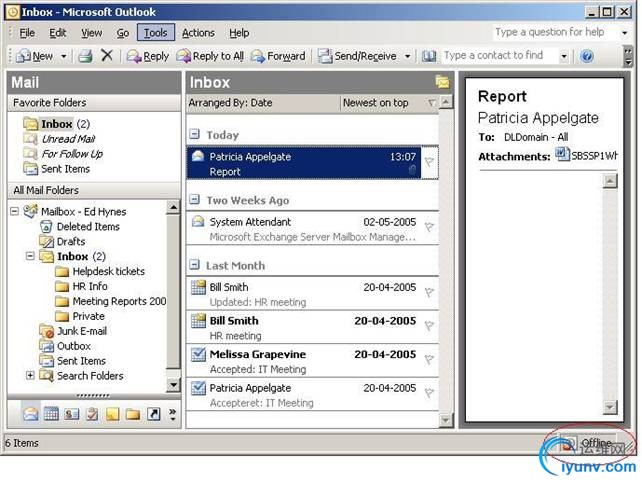Click the Forward button
The image size is (642, 483).
point(278,56)
